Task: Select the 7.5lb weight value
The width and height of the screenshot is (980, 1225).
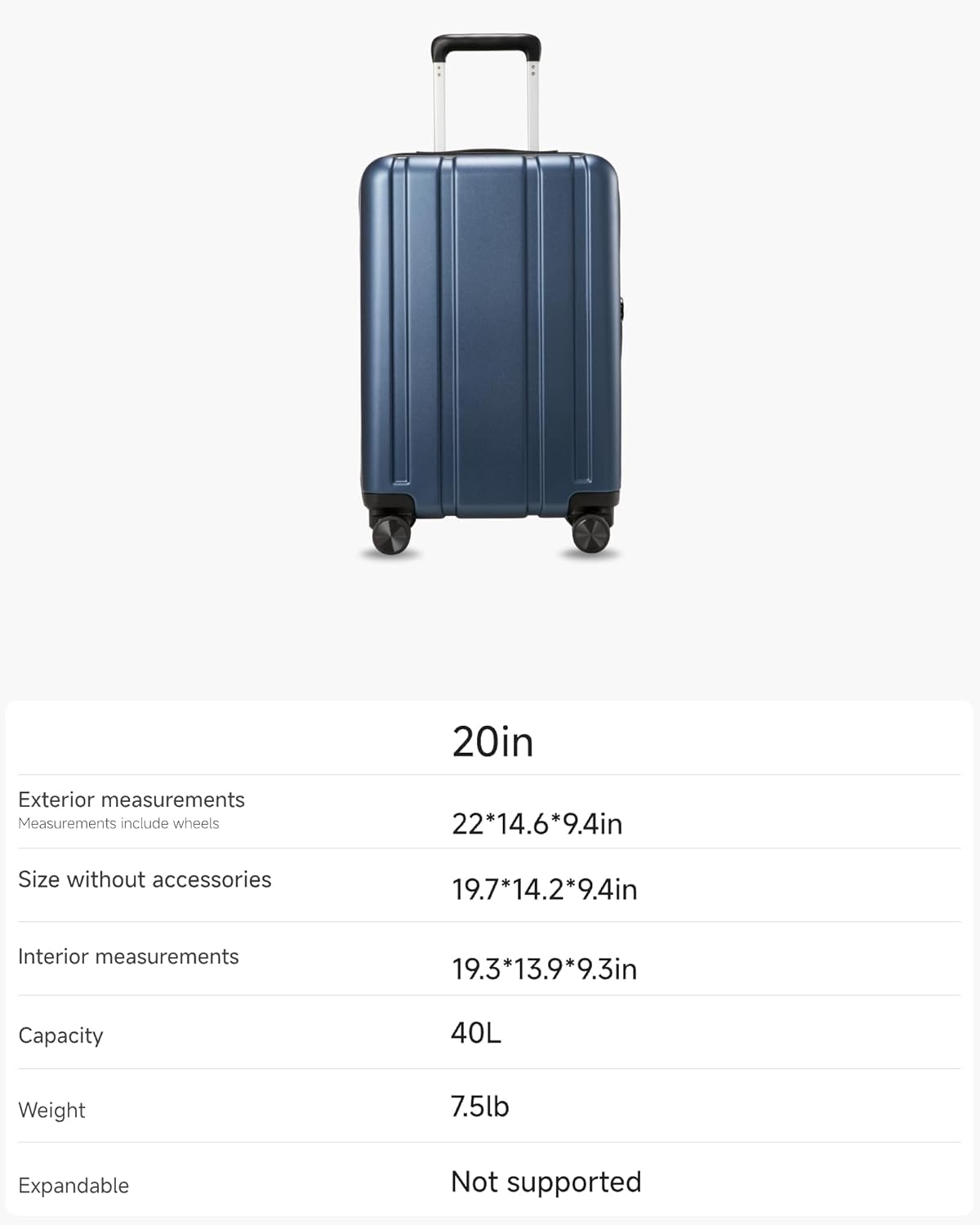Action: pos(480,1107)
